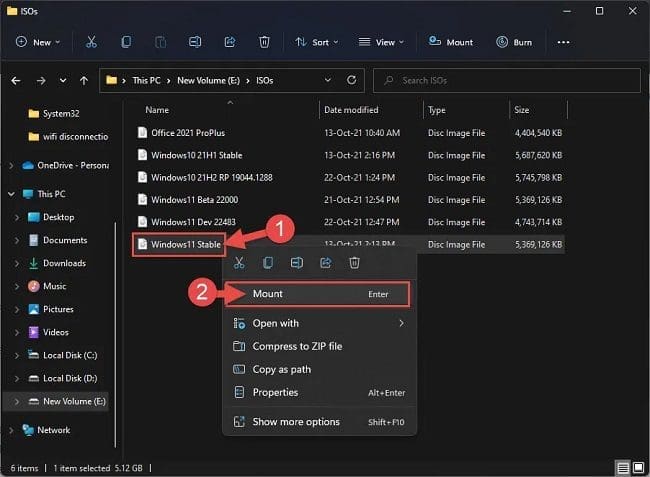The height and width of the screenshot is (477, 650).
Task: Click the Copy icon in the context menu
Action: (x=268, y=263)
